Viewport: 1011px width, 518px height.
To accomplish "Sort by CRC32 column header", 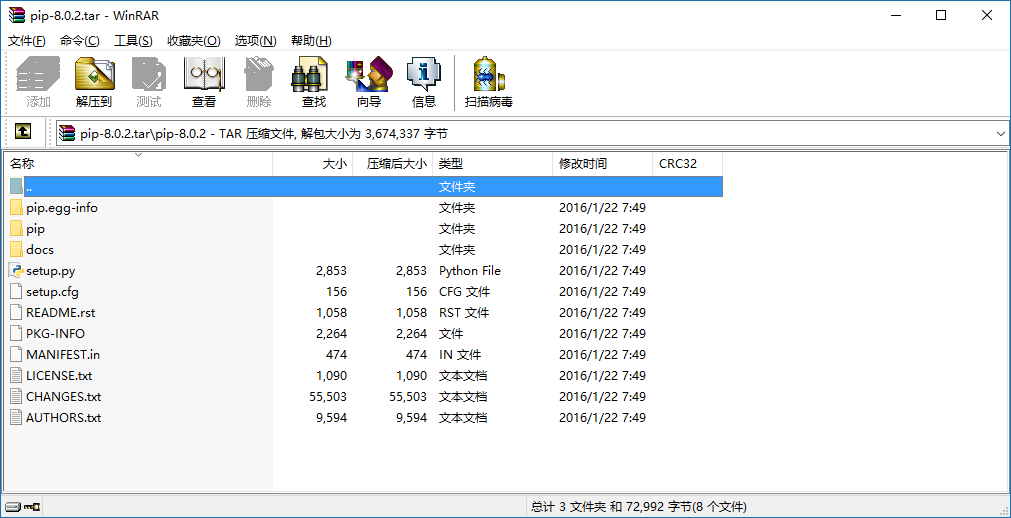I will [x=687, y=164].
